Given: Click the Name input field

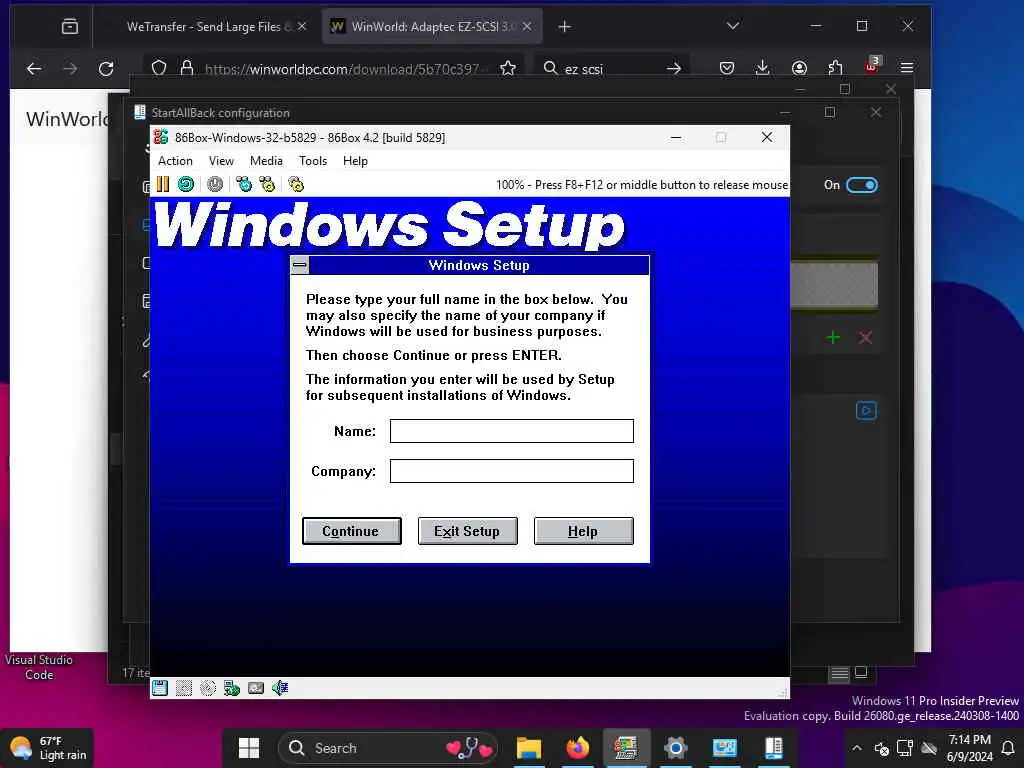Looking at the screenshot, I should [x=511, y=431].
